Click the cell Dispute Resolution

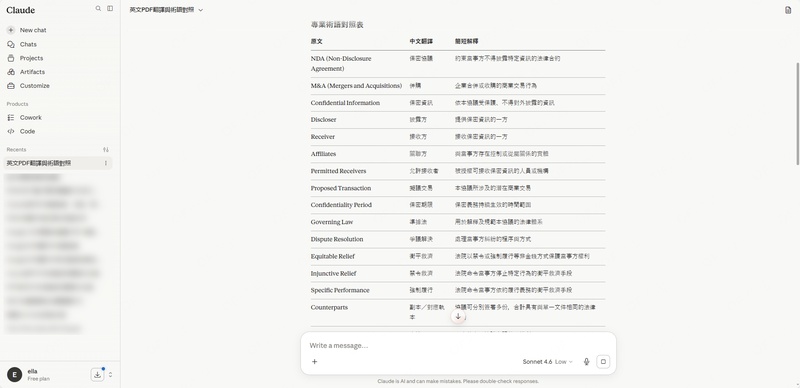point(337,239)
